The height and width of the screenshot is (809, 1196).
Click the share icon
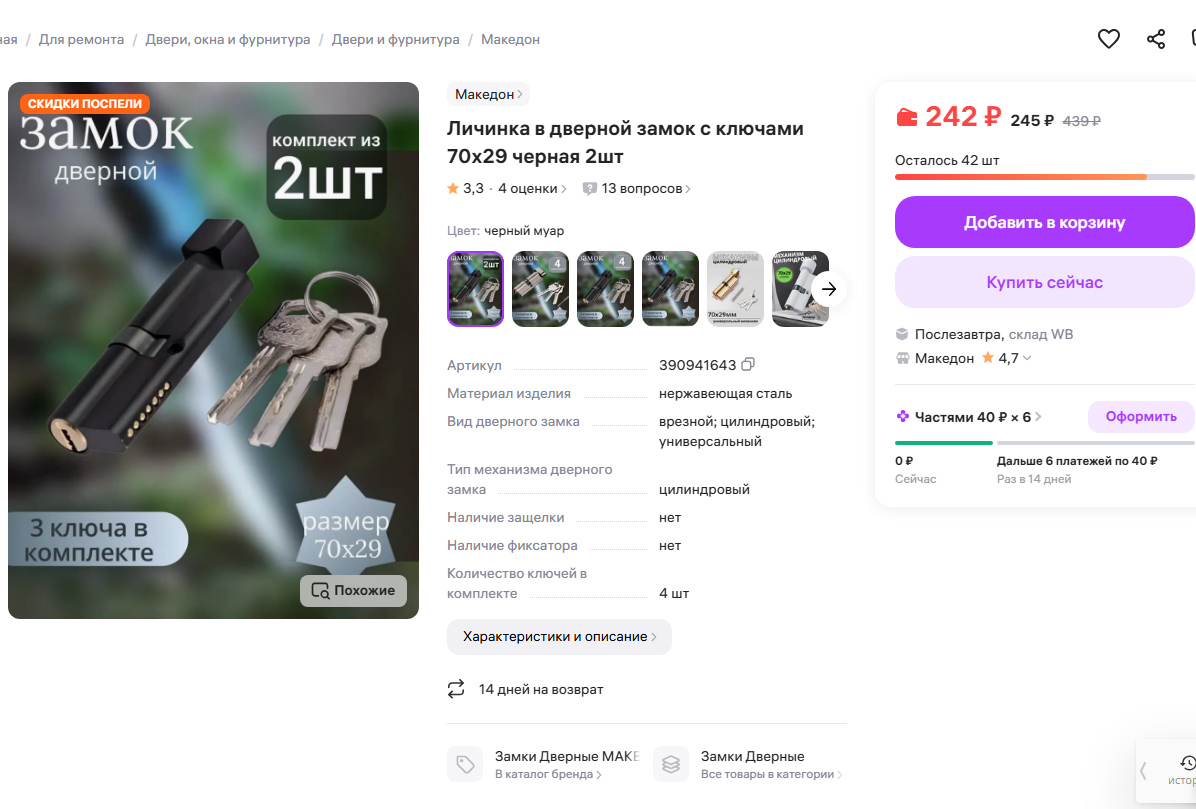coord(1156,39)
